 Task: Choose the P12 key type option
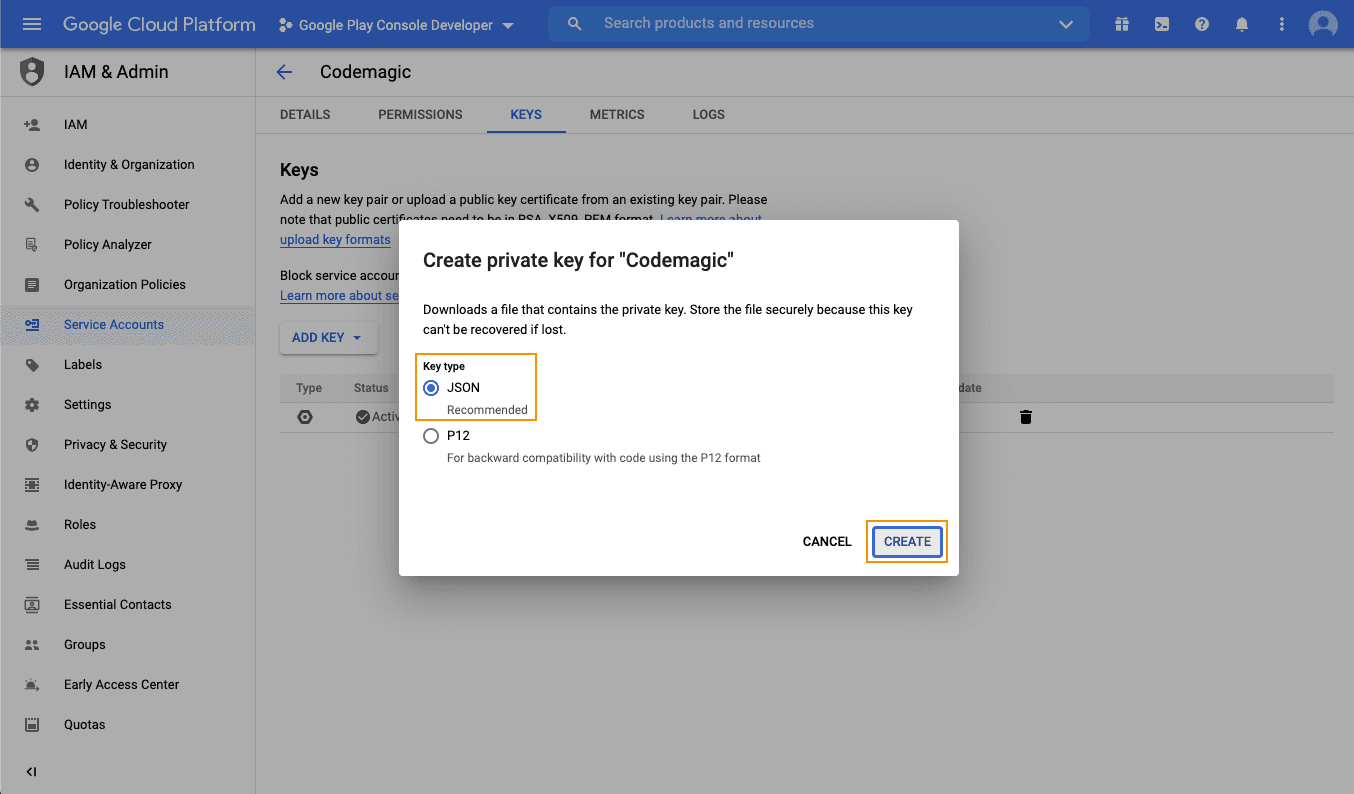pyautogui.click(x=431, y=435)
